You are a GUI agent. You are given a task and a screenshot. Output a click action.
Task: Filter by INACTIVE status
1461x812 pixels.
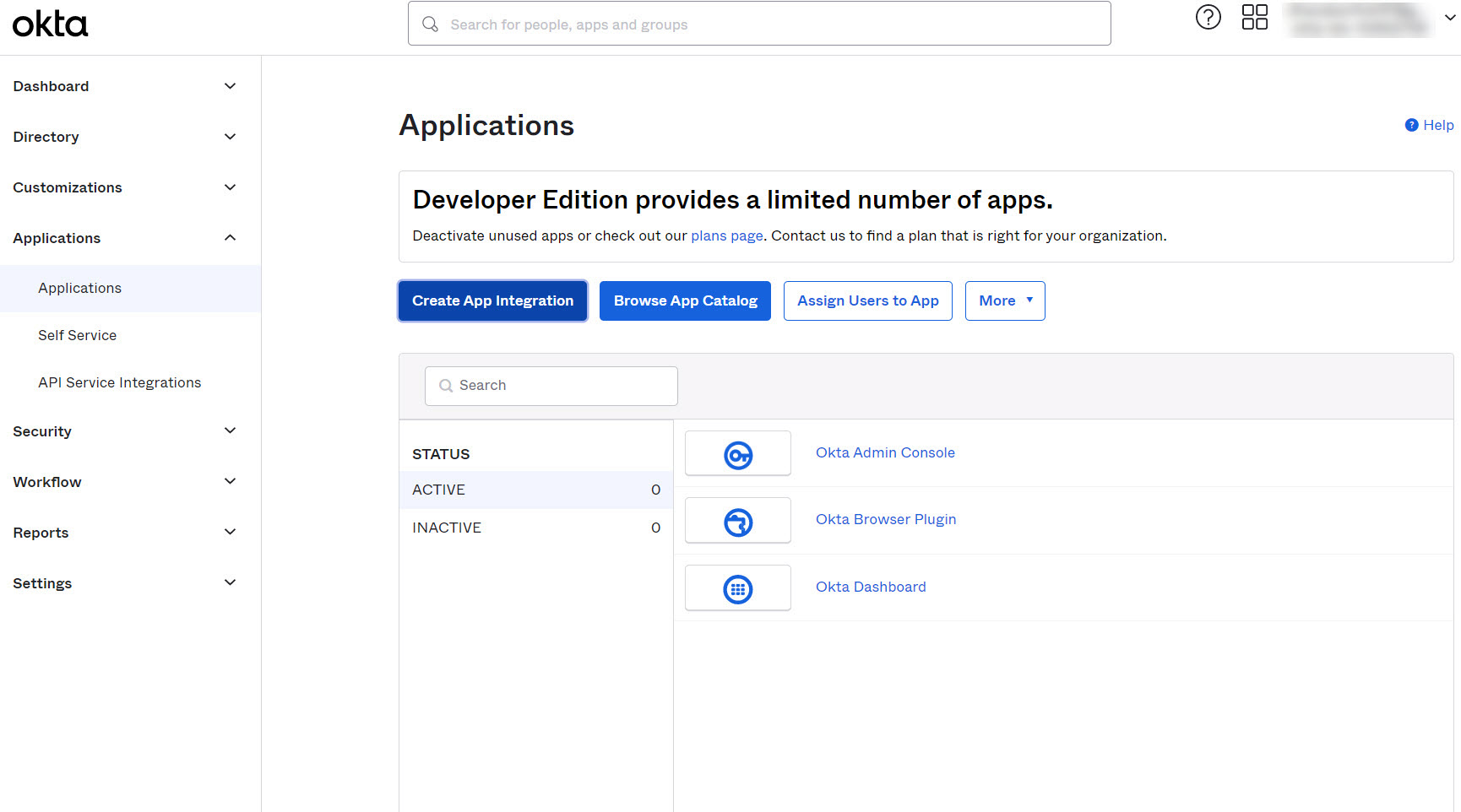447,528
